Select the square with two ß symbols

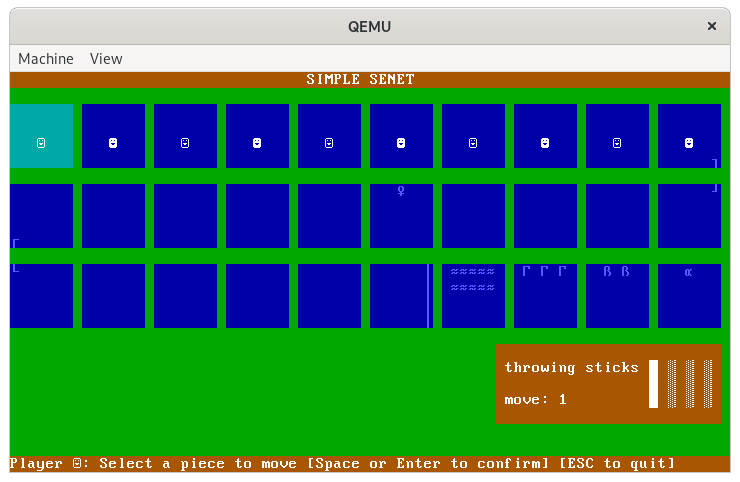coord(617,295)
